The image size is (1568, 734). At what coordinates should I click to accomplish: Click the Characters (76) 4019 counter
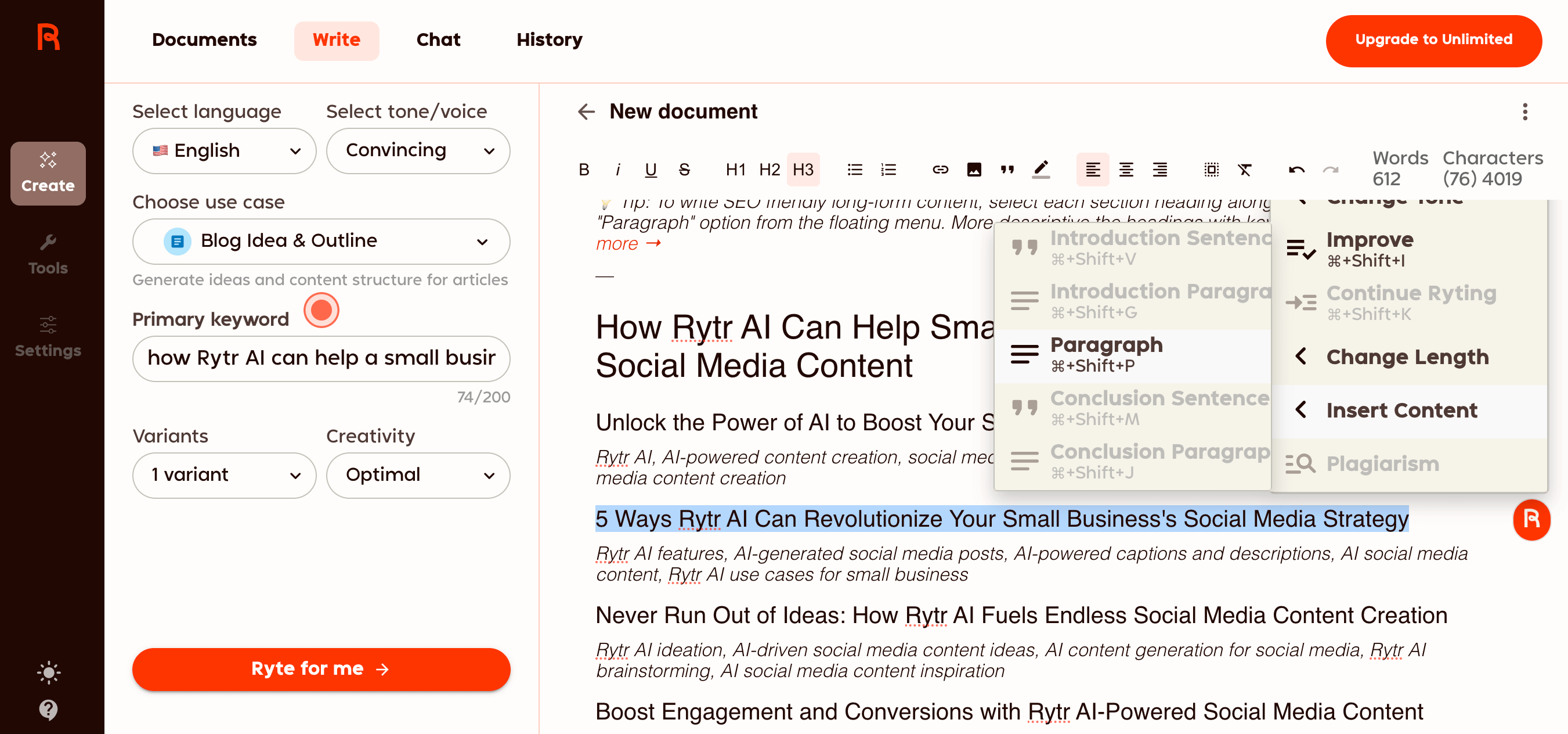click(x=1493, y=169)
